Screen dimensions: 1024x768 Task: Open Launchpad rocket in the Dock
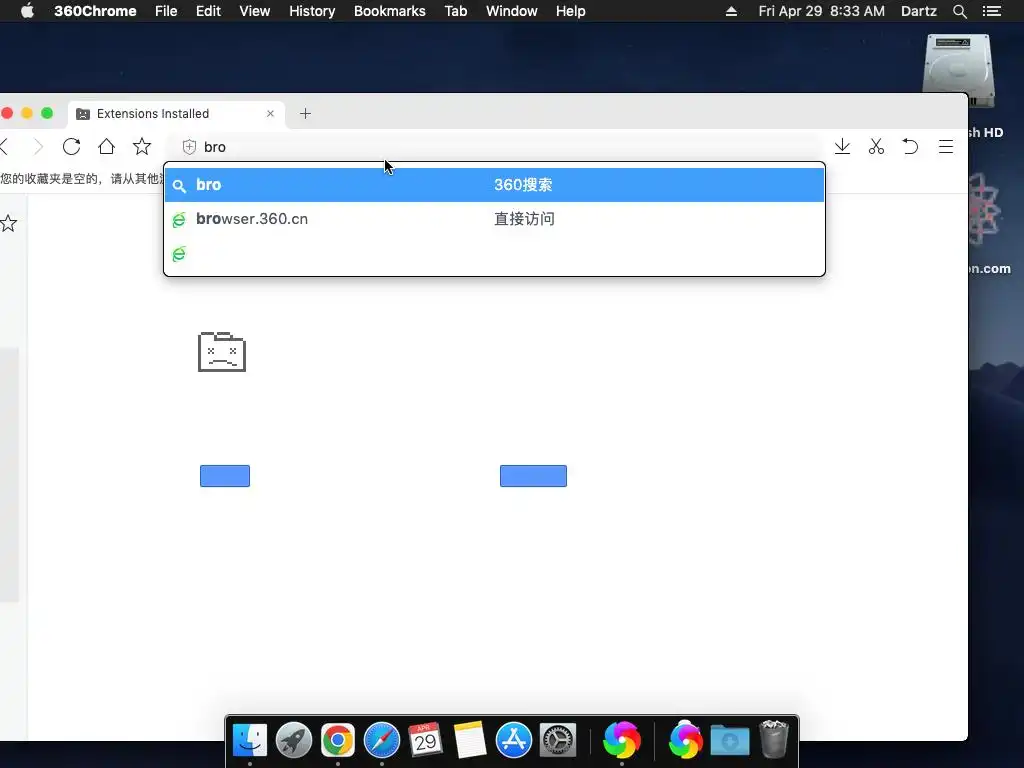tap(294, 741)
